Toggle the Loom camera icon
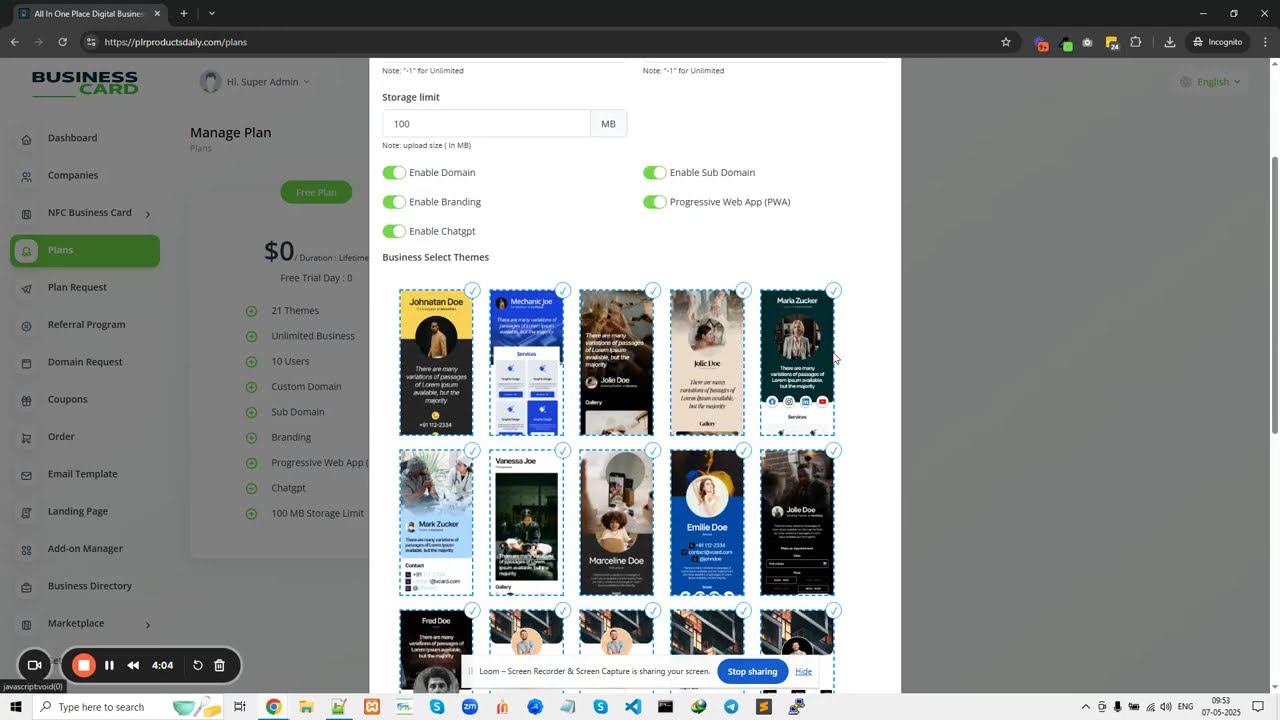The height and width of the screenshot is (720, 1280). click(x=34, y=665)
